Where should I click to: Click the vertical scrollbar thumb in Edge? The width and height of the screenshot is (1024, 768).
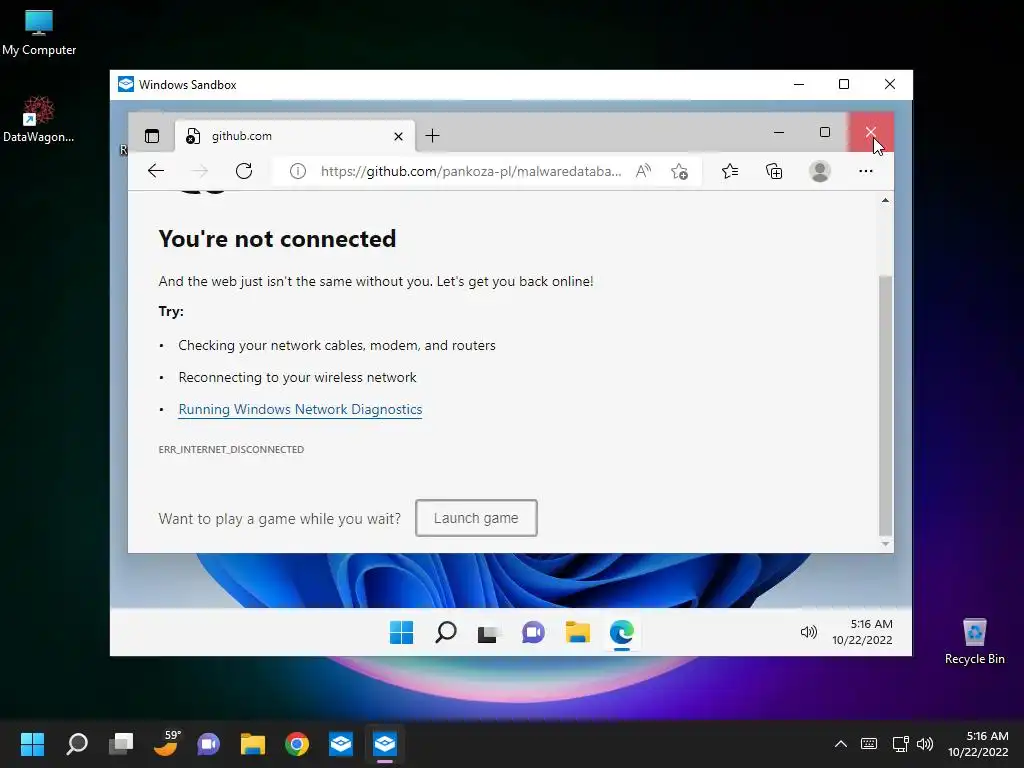[x=886, y=405]
